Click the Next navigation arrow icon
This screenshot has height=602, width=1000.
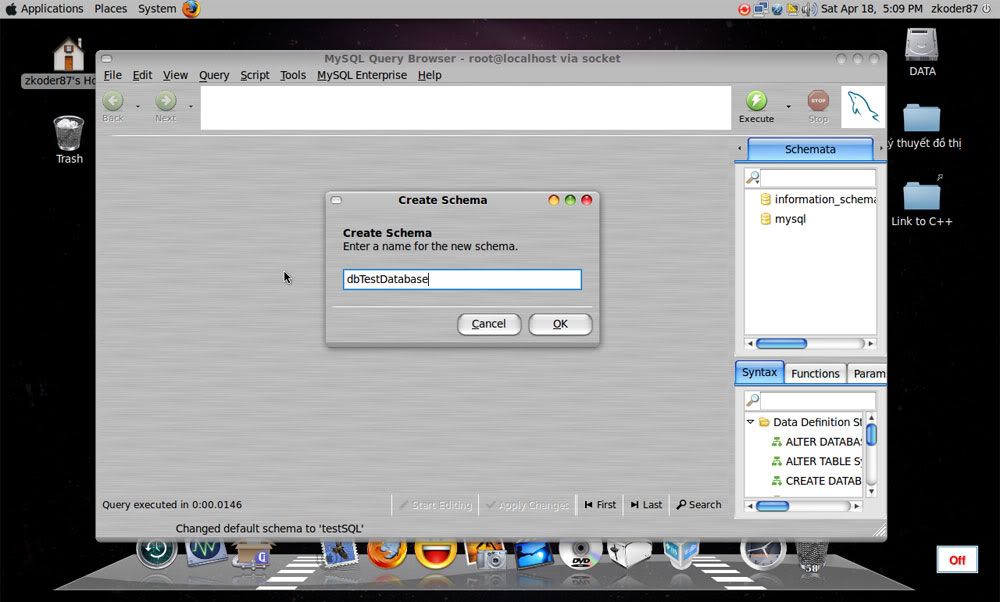pos(165,101)
